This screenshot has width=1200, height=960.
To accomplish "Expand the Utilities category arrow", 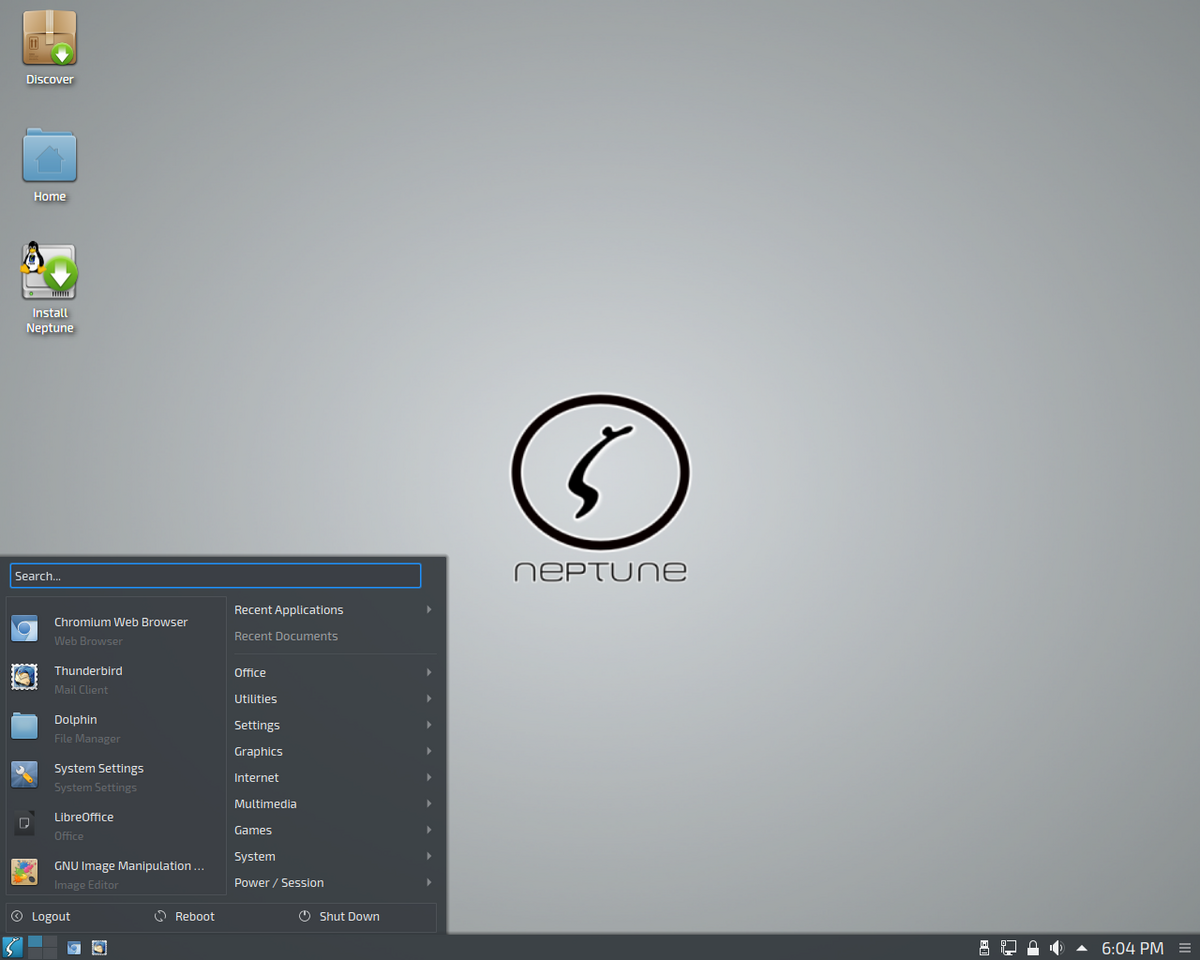I will [429, 699].
